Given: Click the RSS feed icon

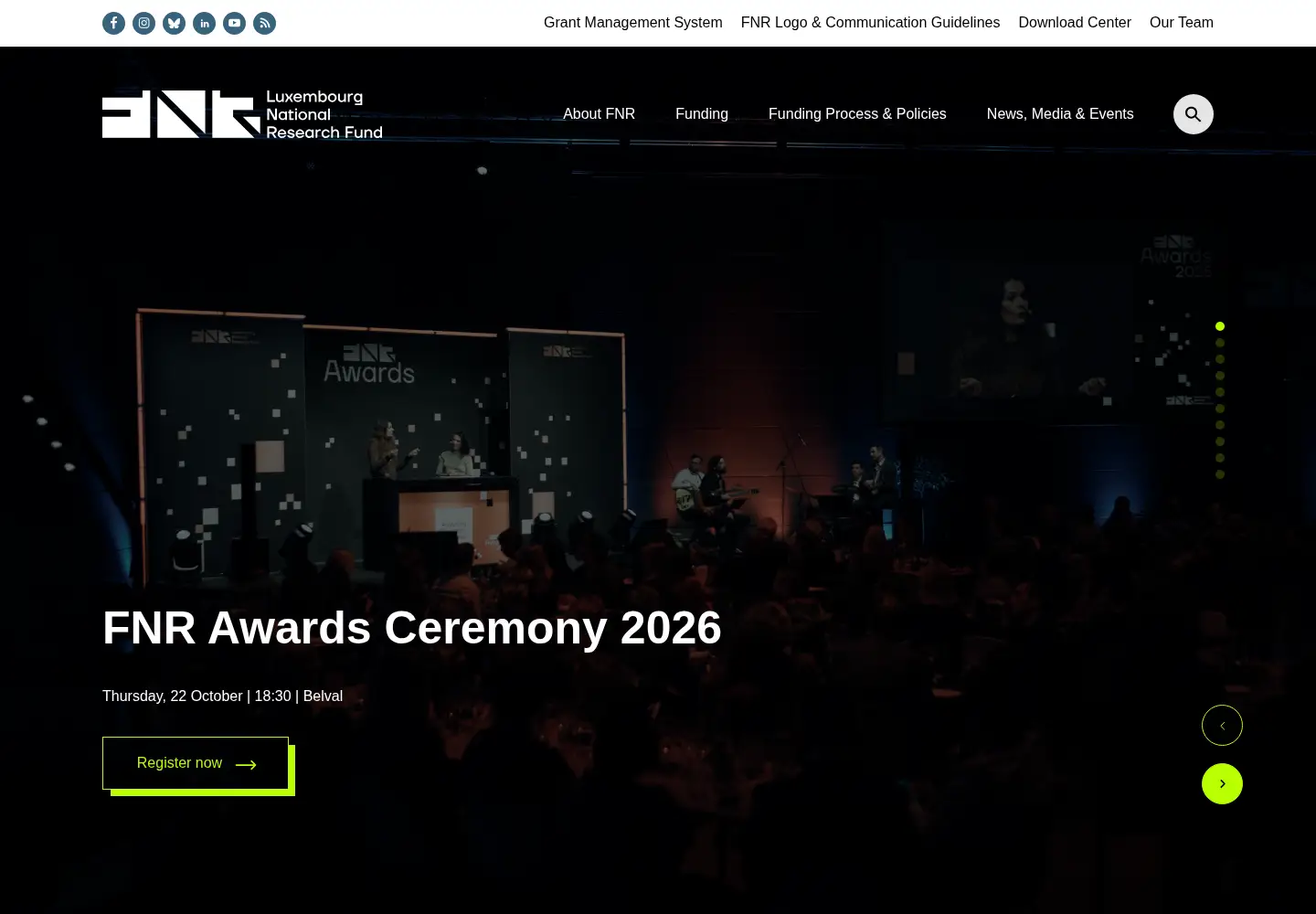Looking at the screenshot, I should pos(264,23).
